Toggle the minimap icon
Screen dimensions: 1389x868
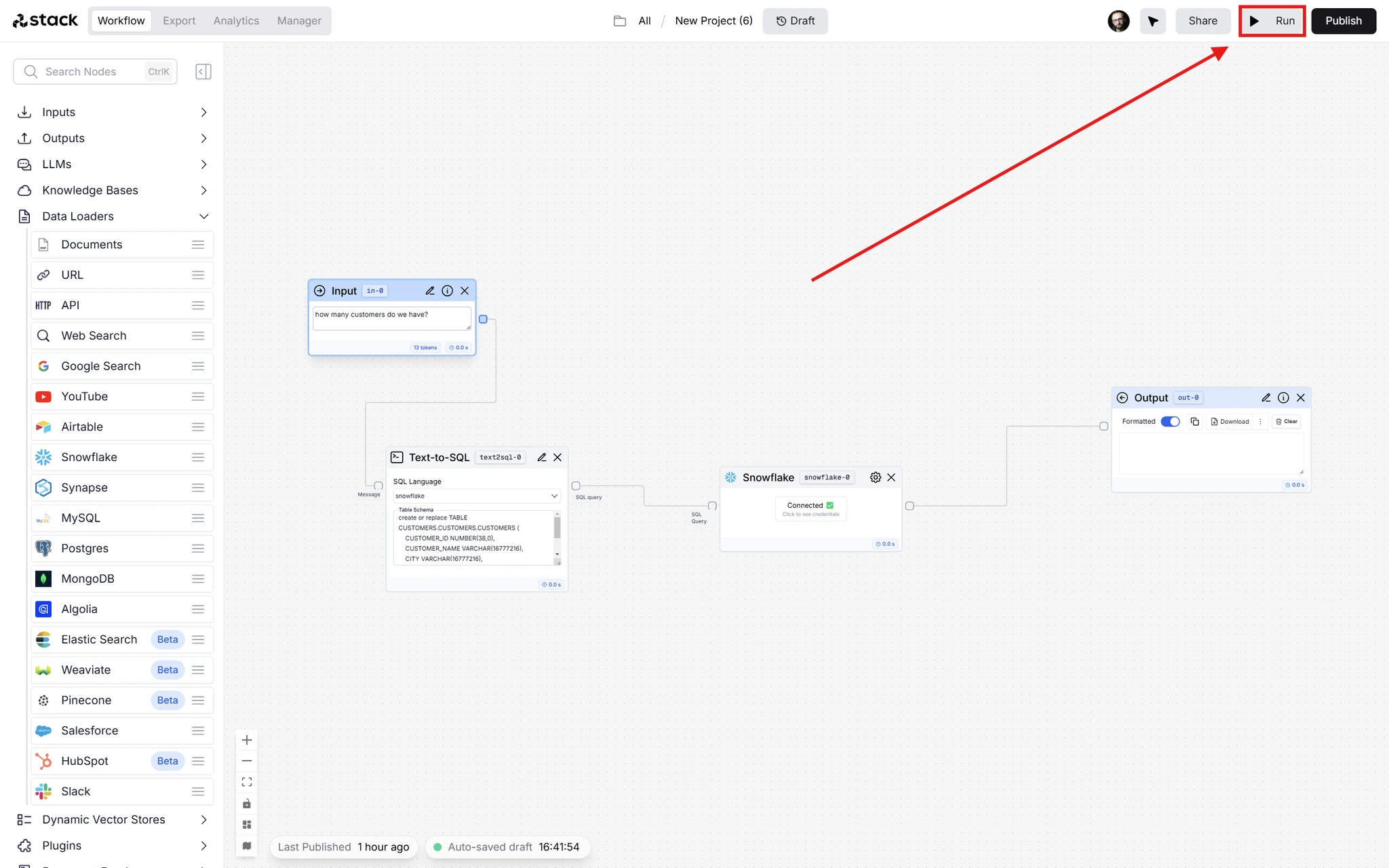247,846
